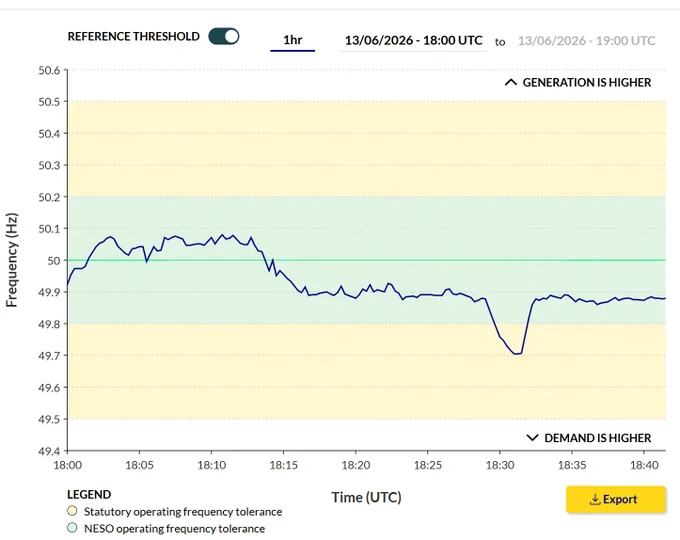Image resolution: width=680 pixels, height=540 pixels.
Task: Select the 1hr time range tab
Action: click(x=293, y=40)
